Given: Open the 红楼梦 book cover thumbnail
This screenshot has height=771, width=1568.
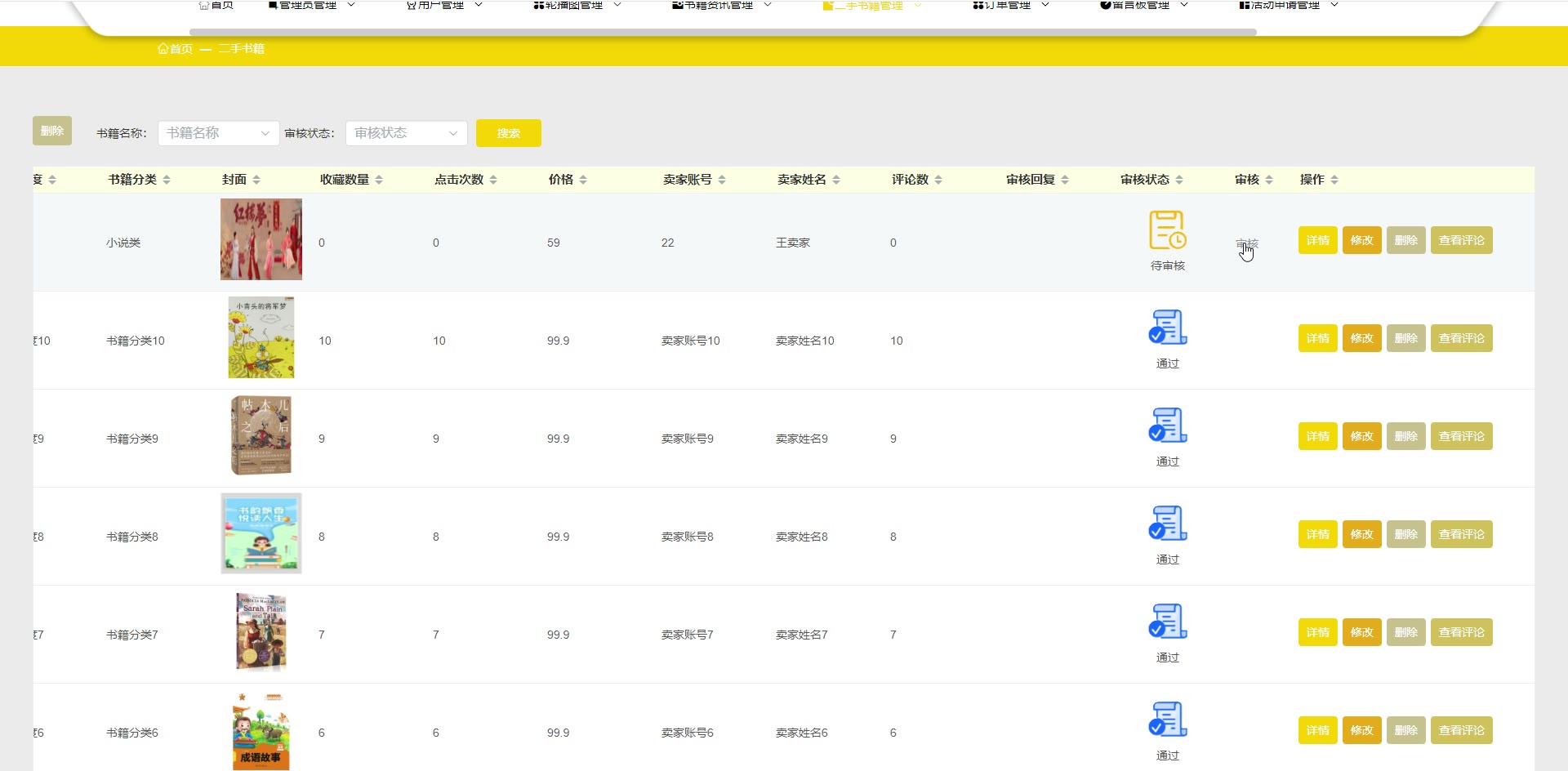Looking at the screenshot, I should [261, 239].
